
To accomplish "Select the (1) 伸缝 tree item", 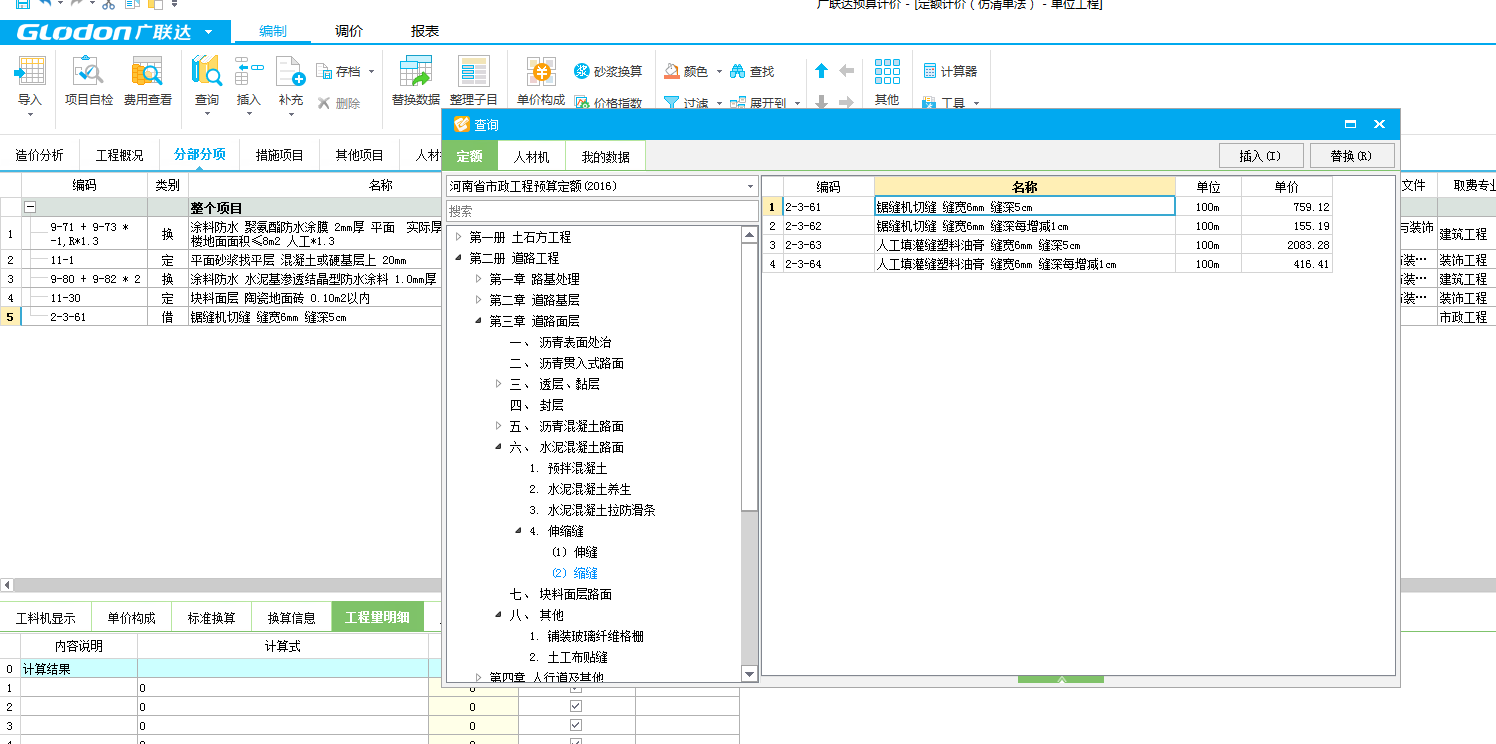I will coord(575,552).
